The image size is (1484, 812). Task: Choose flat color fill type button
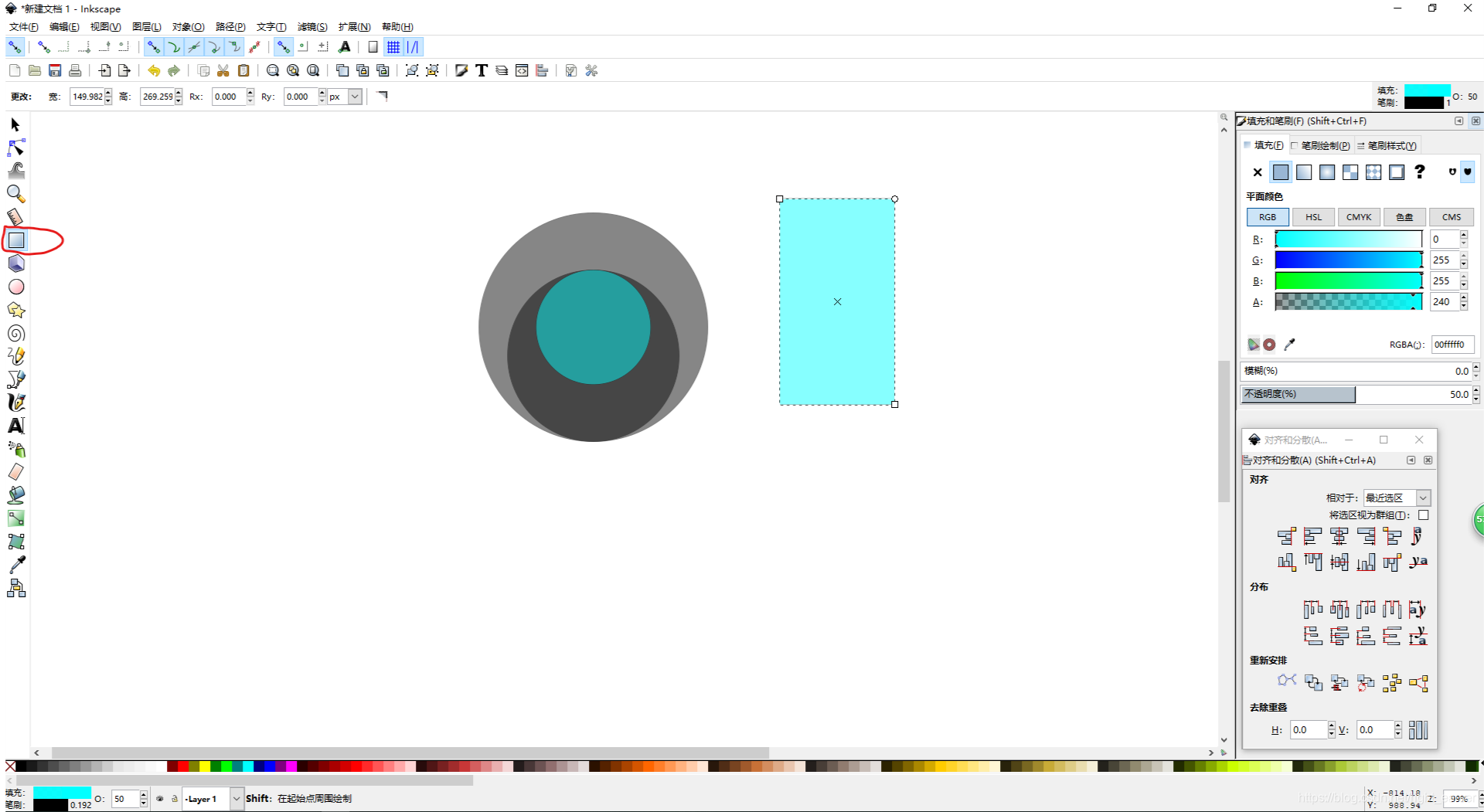click(1281, 172)
